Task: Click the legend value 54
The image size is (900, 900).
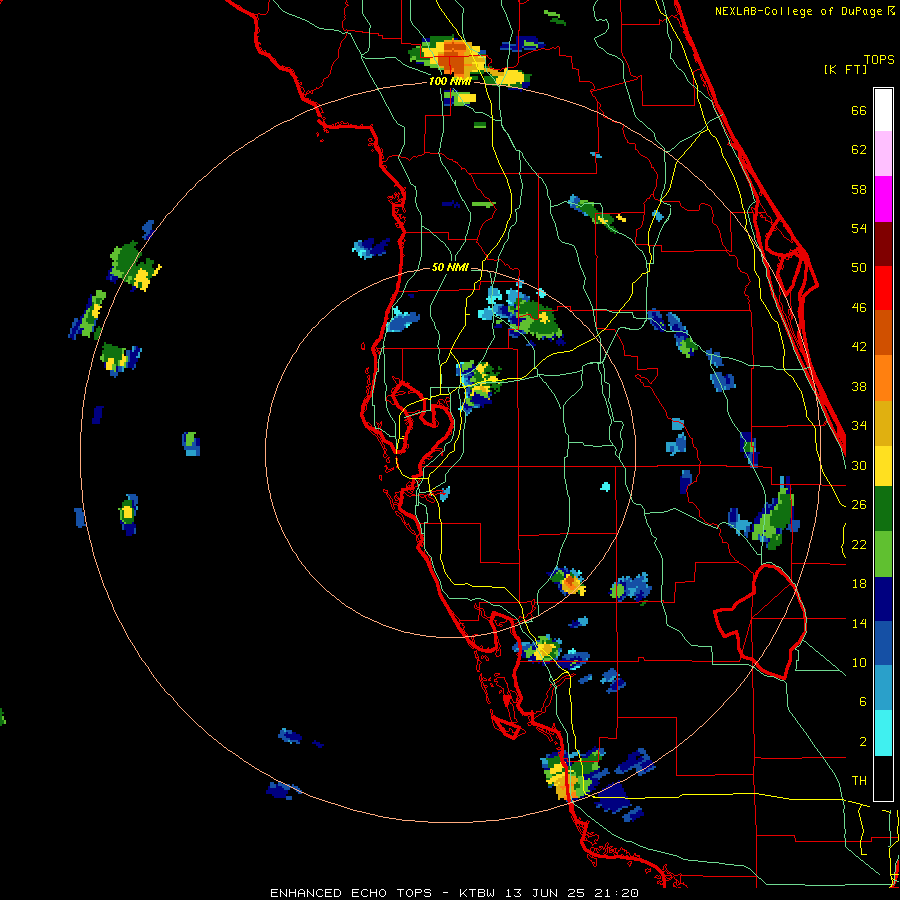Action: pos(859,229)
